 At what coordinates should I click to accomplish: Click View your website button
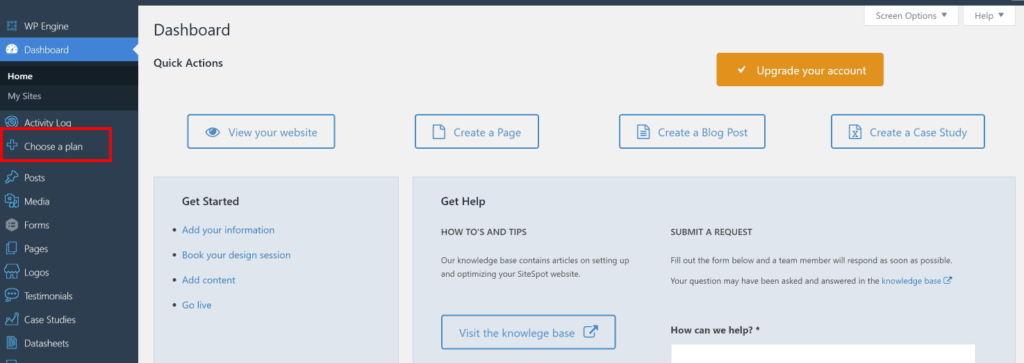261,132
